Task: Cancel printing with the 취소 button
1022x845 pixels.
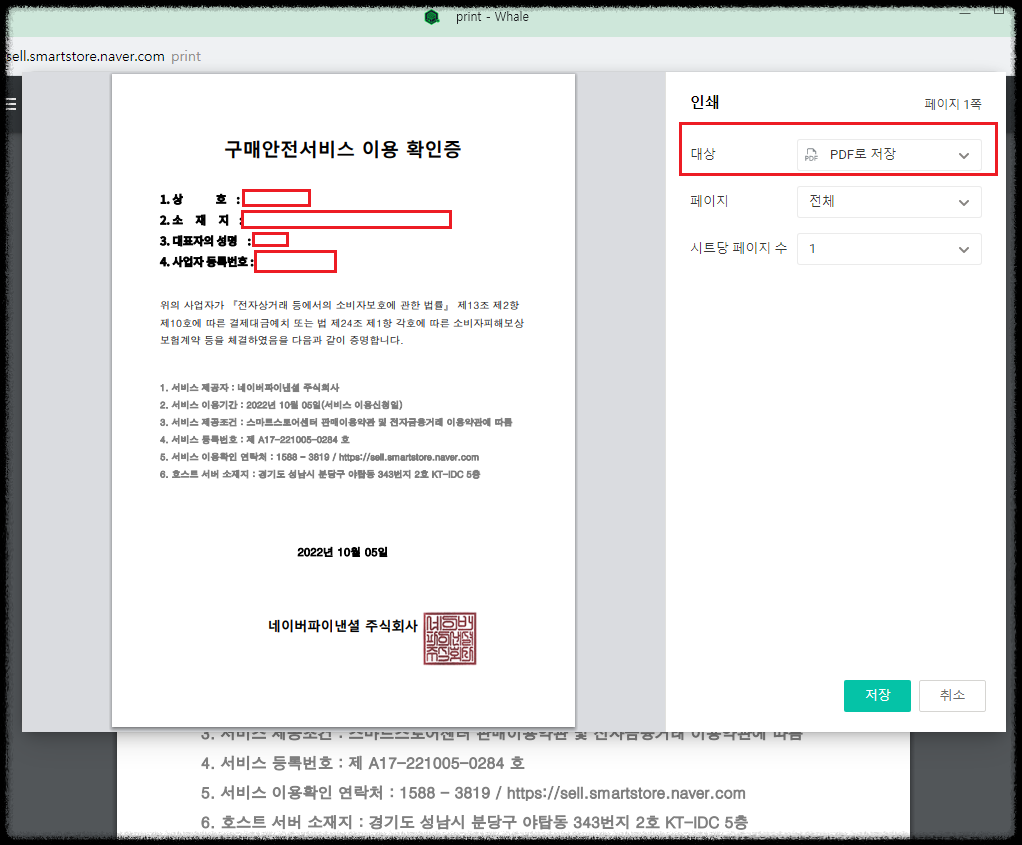Action: coord(952,696)
